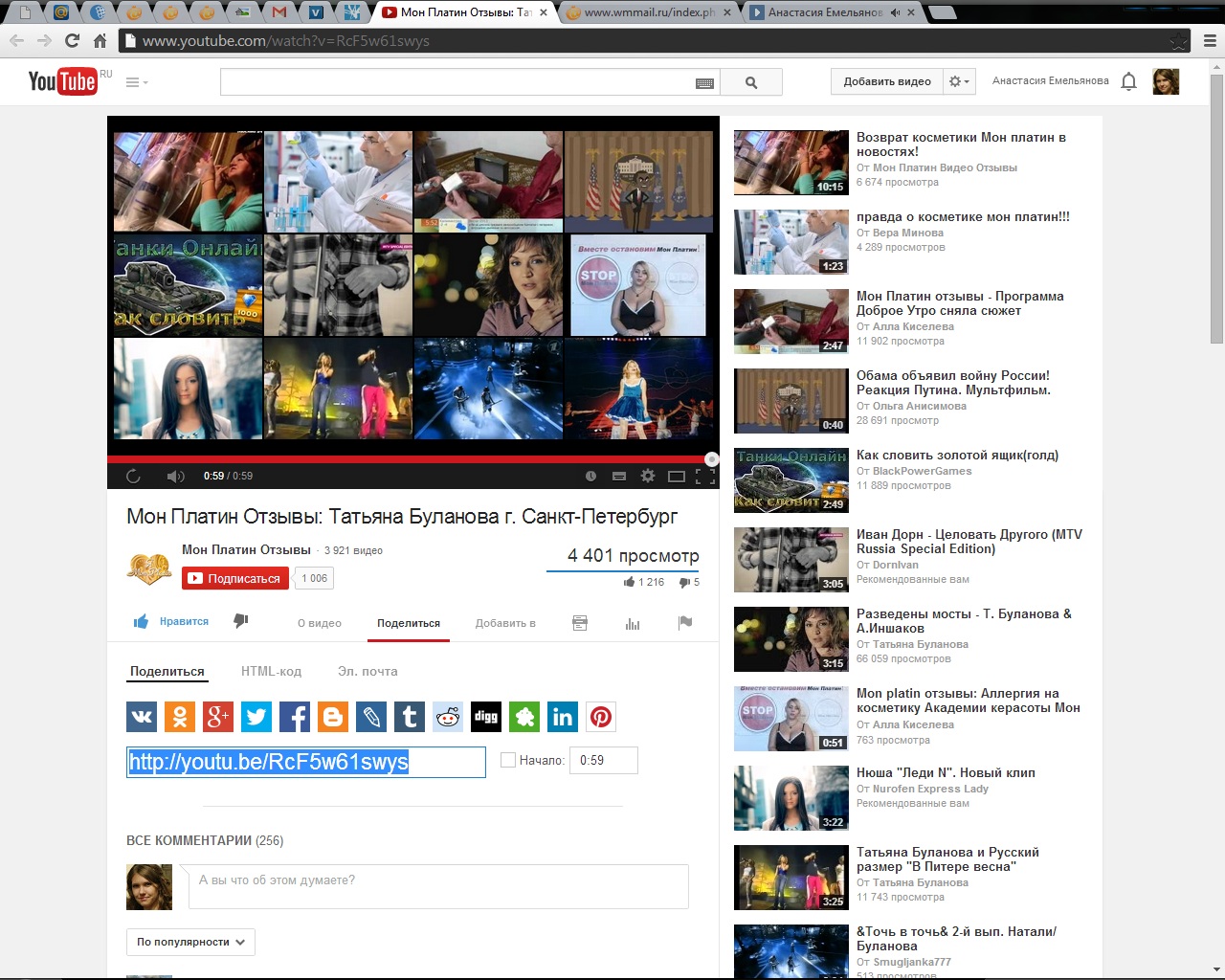The height and width of the screenshot is (980, 1225).
Task: Open user avatar account menu
Action: [x=1166, y=81]
